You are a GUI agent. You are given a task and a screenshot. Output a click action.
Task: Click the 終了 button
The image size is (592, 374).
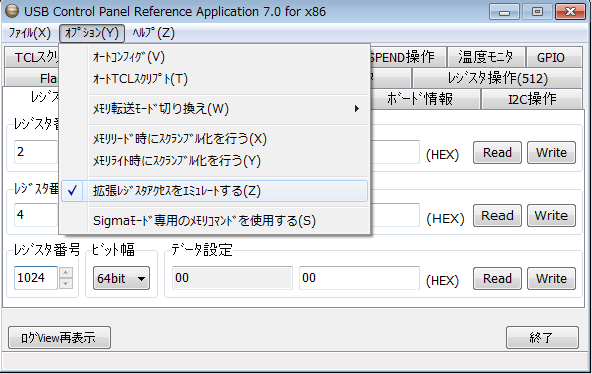[x=542, y=338]
